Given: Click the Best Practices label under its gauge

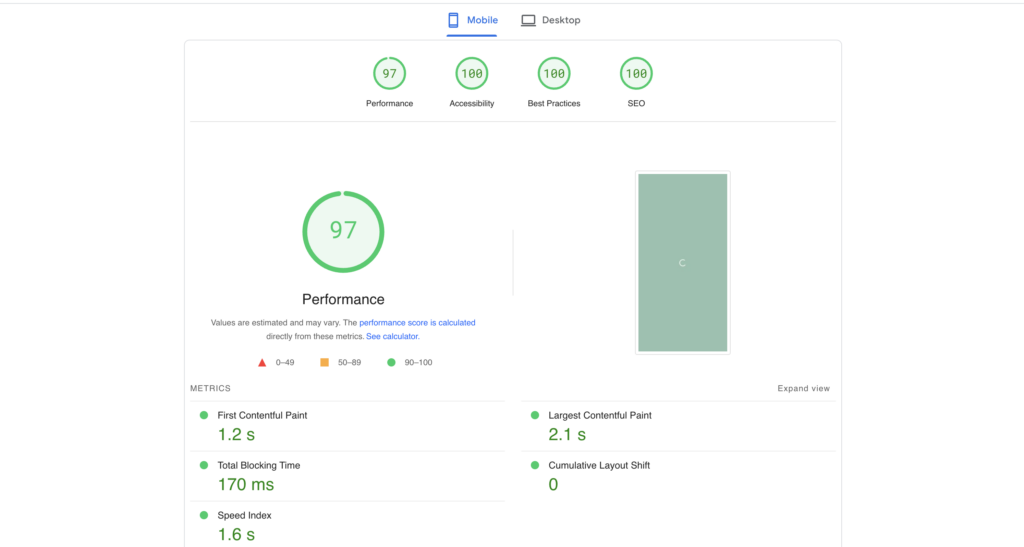Looking at the screenshot, I should 554,103.
